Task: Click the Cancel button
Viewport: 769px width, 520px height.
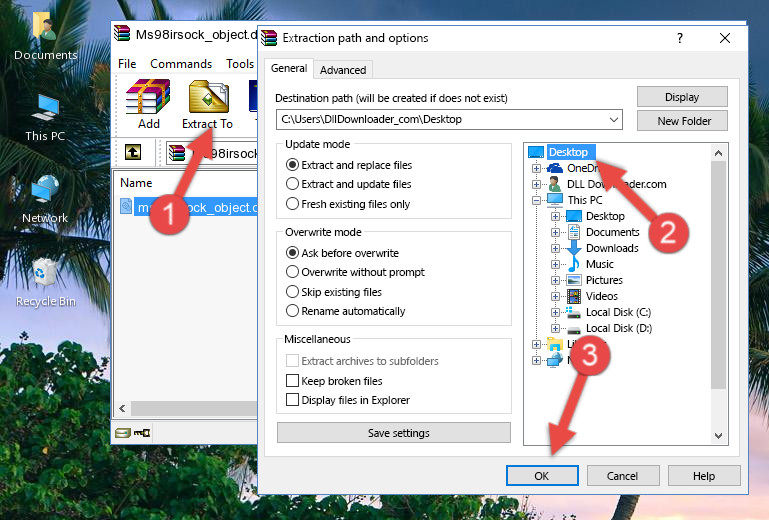Action: [623, 475]
